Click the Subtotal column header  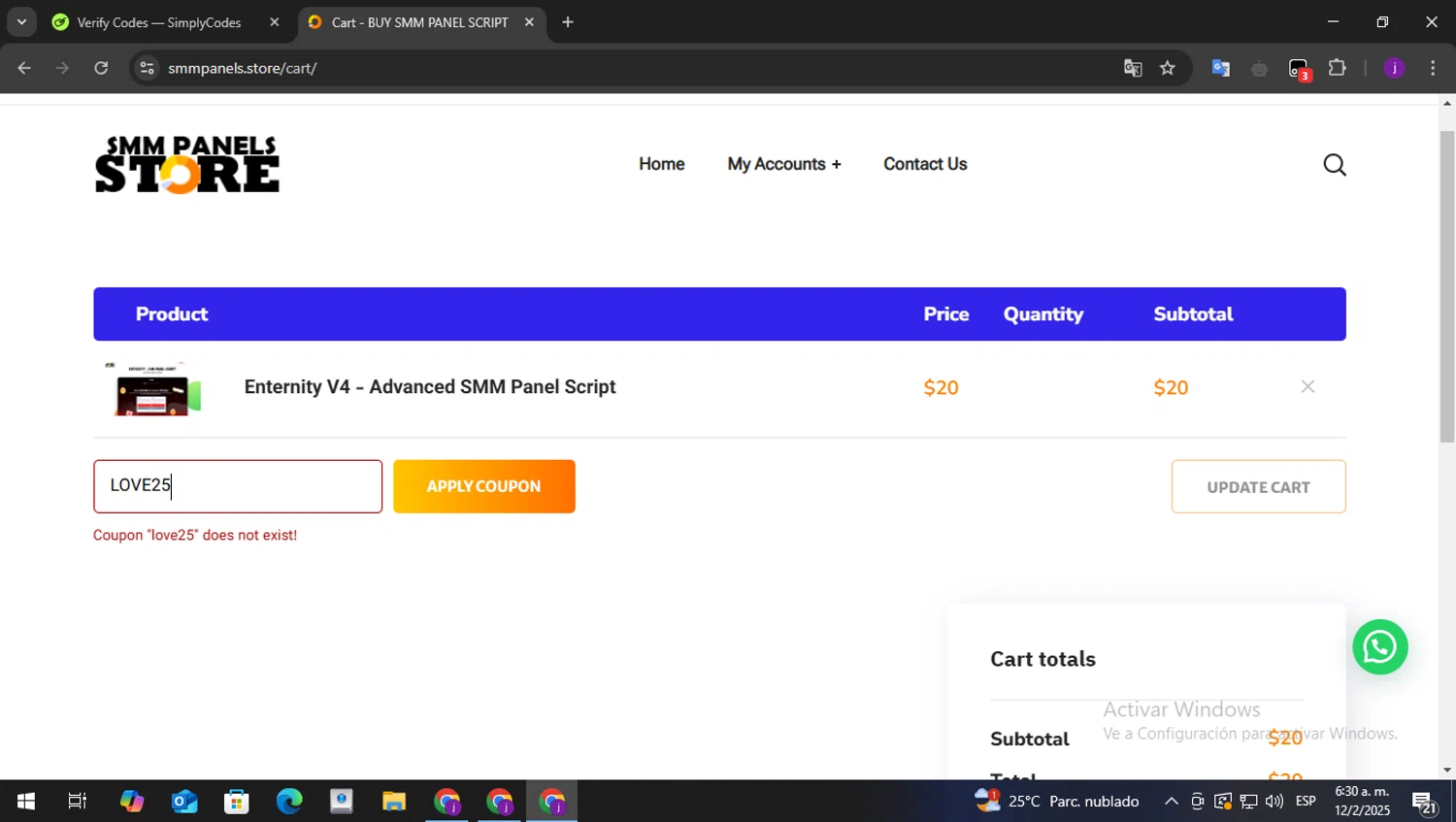[x=1193, y=314]
